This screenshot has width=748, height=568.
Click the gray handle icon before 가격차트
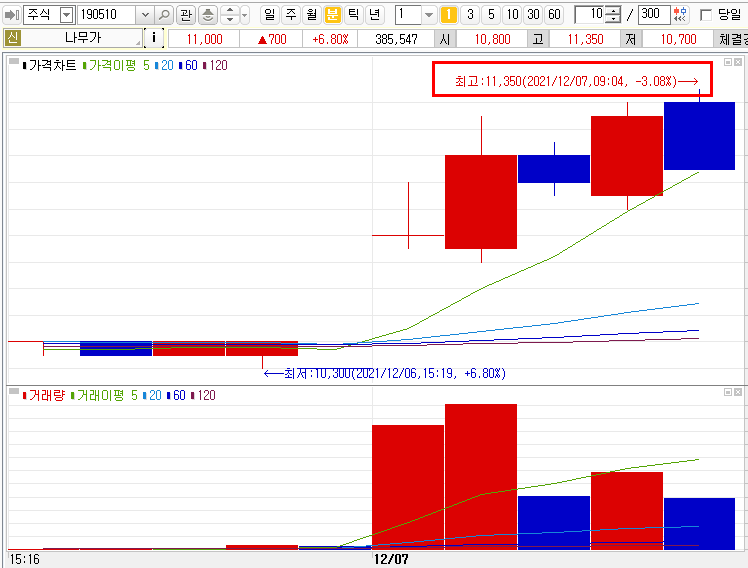click(14, 61)
